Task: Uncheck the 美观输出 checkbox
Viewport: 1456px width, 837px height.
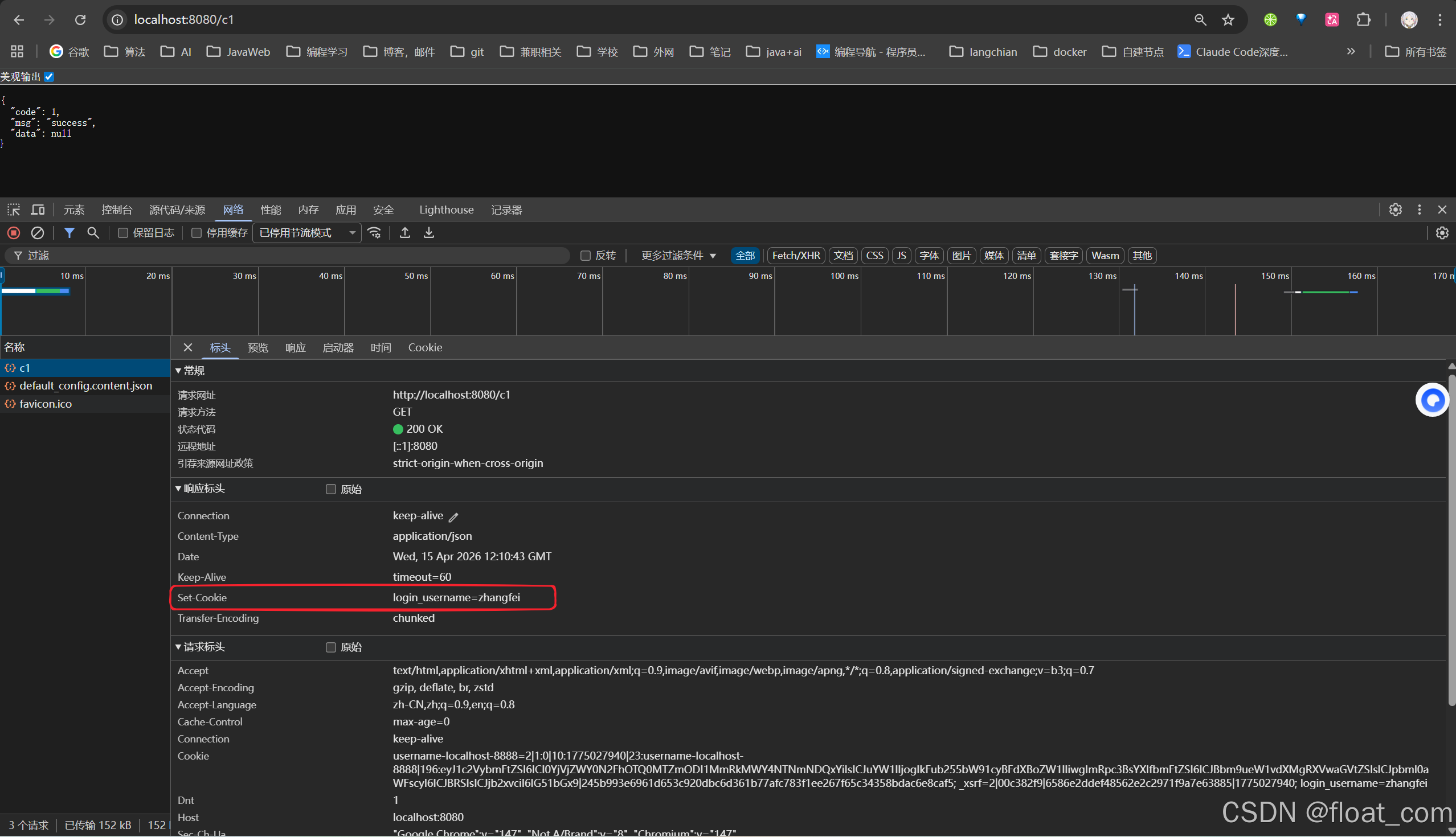Action: pos(50,77)
